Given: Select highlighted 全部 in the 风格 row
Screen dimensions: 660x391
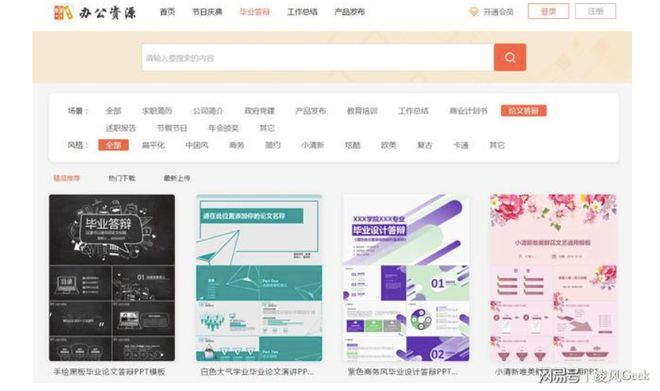Looking at the screenshot, I should click(x=113, y=145).
